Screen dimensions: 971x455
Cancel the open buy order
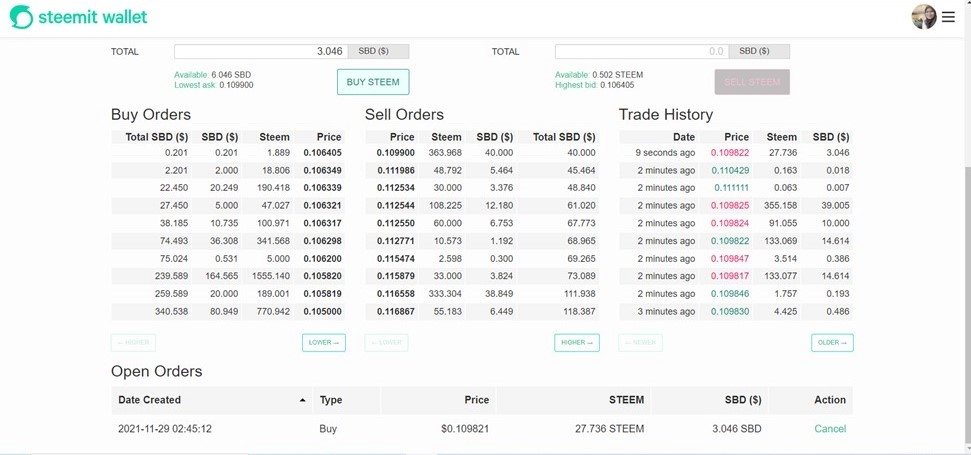[830, 428]
